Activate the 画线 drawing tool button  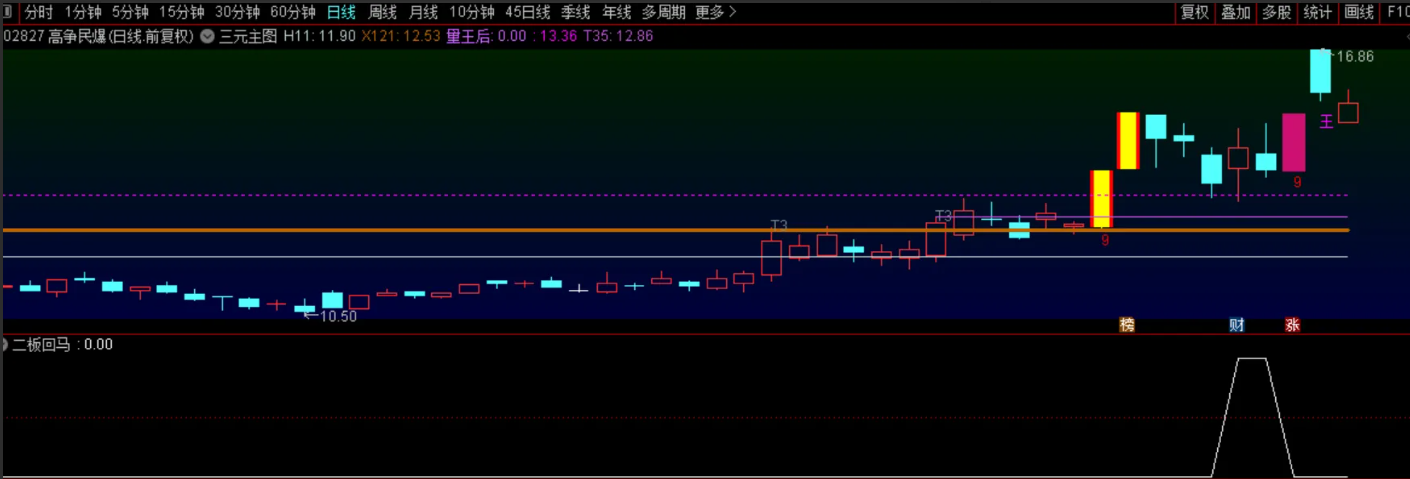(x=1359, y=12)
